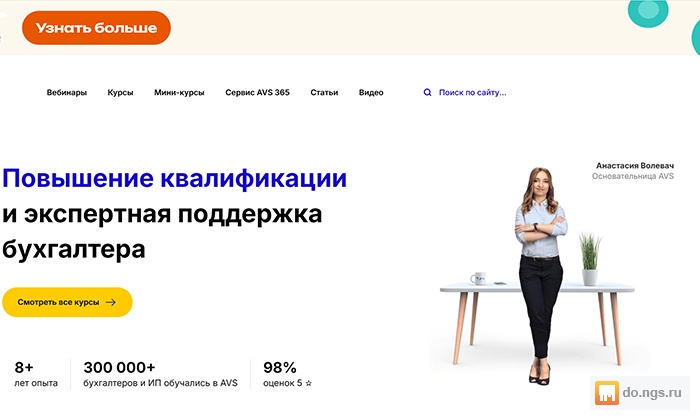Open the Видео navigation item
This screenshot has width=700, height=420.
point(371,92)
